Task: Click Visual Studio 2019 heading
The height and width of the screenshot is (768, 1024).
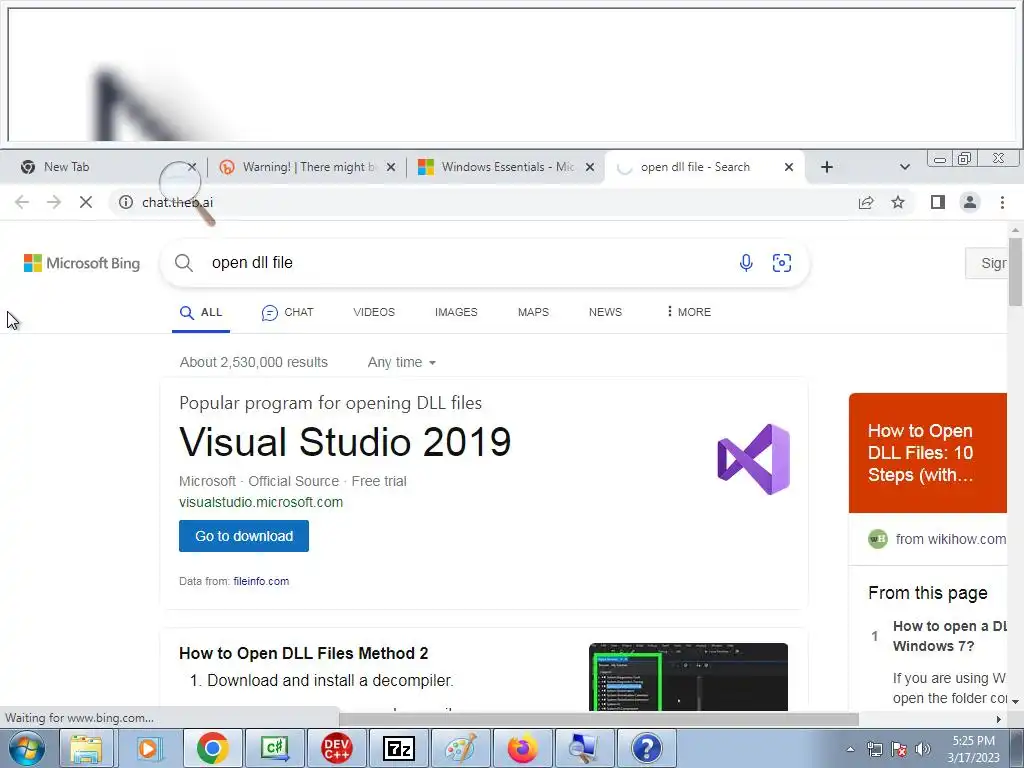Action: coord(345,442)
